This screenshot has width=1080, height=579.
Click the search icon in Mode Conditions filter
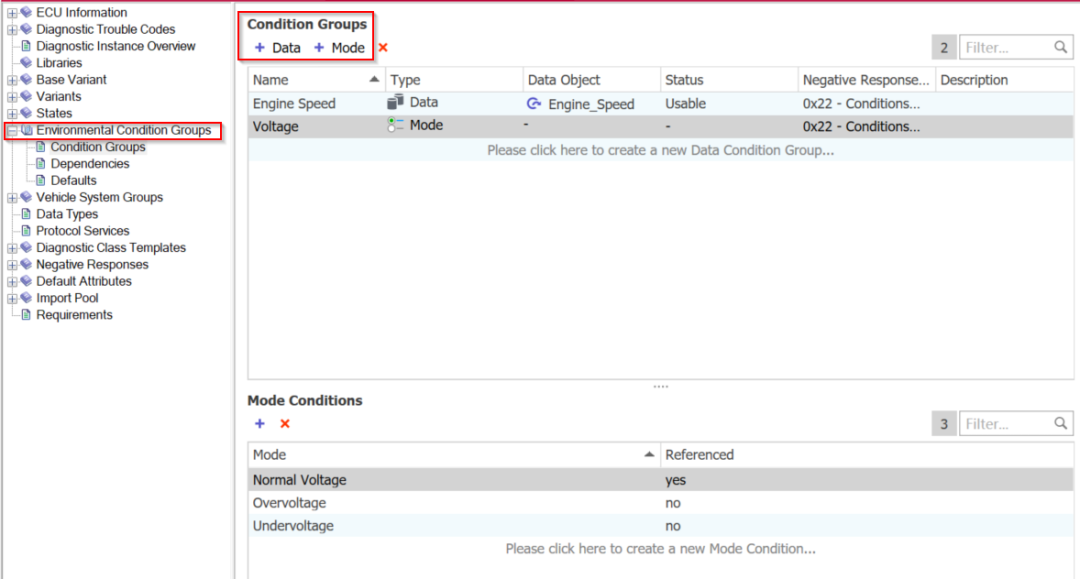point(1061,423)
